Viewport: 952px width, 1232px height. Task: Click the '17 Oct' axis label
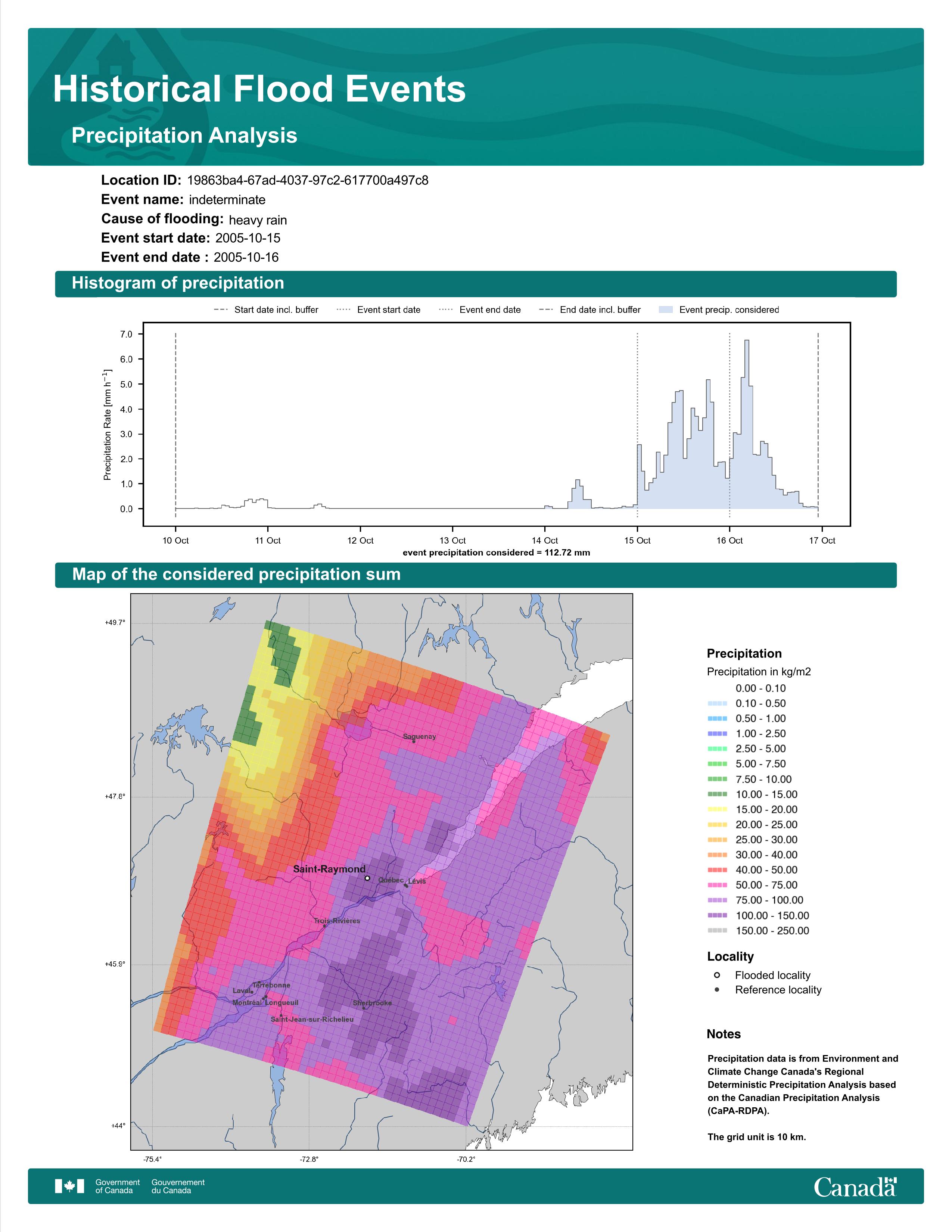point(822,541)
